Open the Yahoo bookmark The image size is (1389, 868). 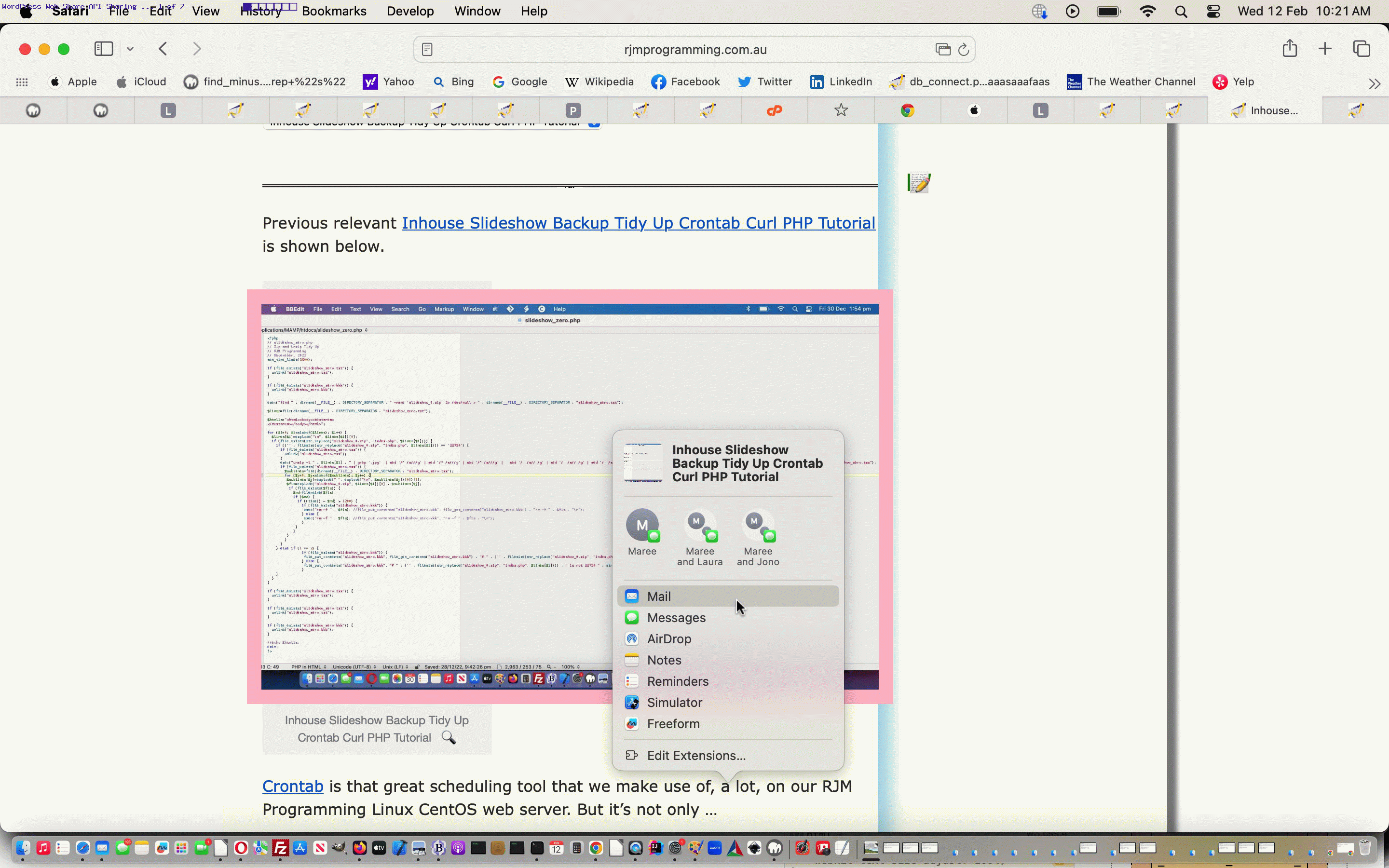[x=389, y=82]
